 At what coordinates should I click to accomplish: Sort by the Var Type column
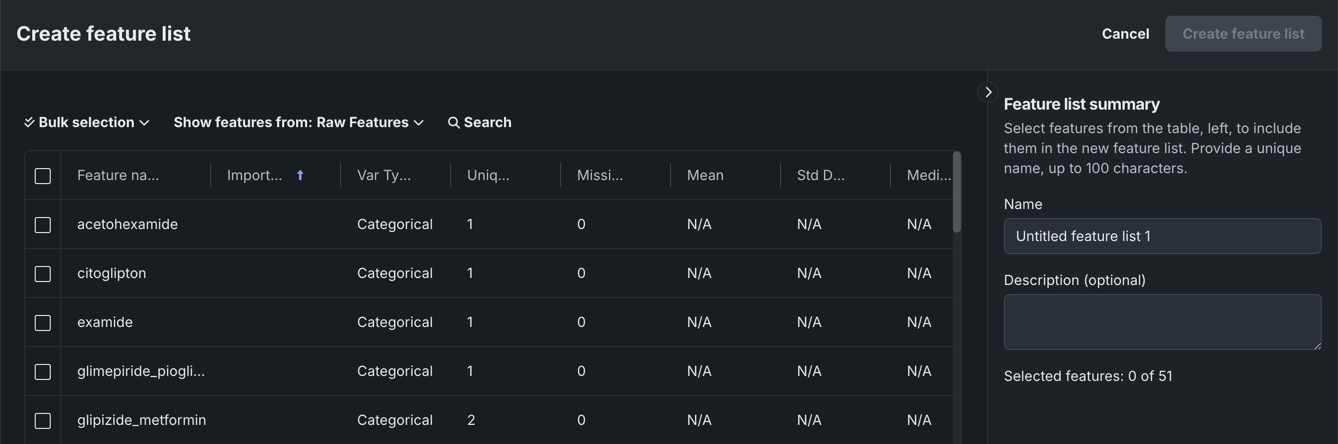click(384, 176)
